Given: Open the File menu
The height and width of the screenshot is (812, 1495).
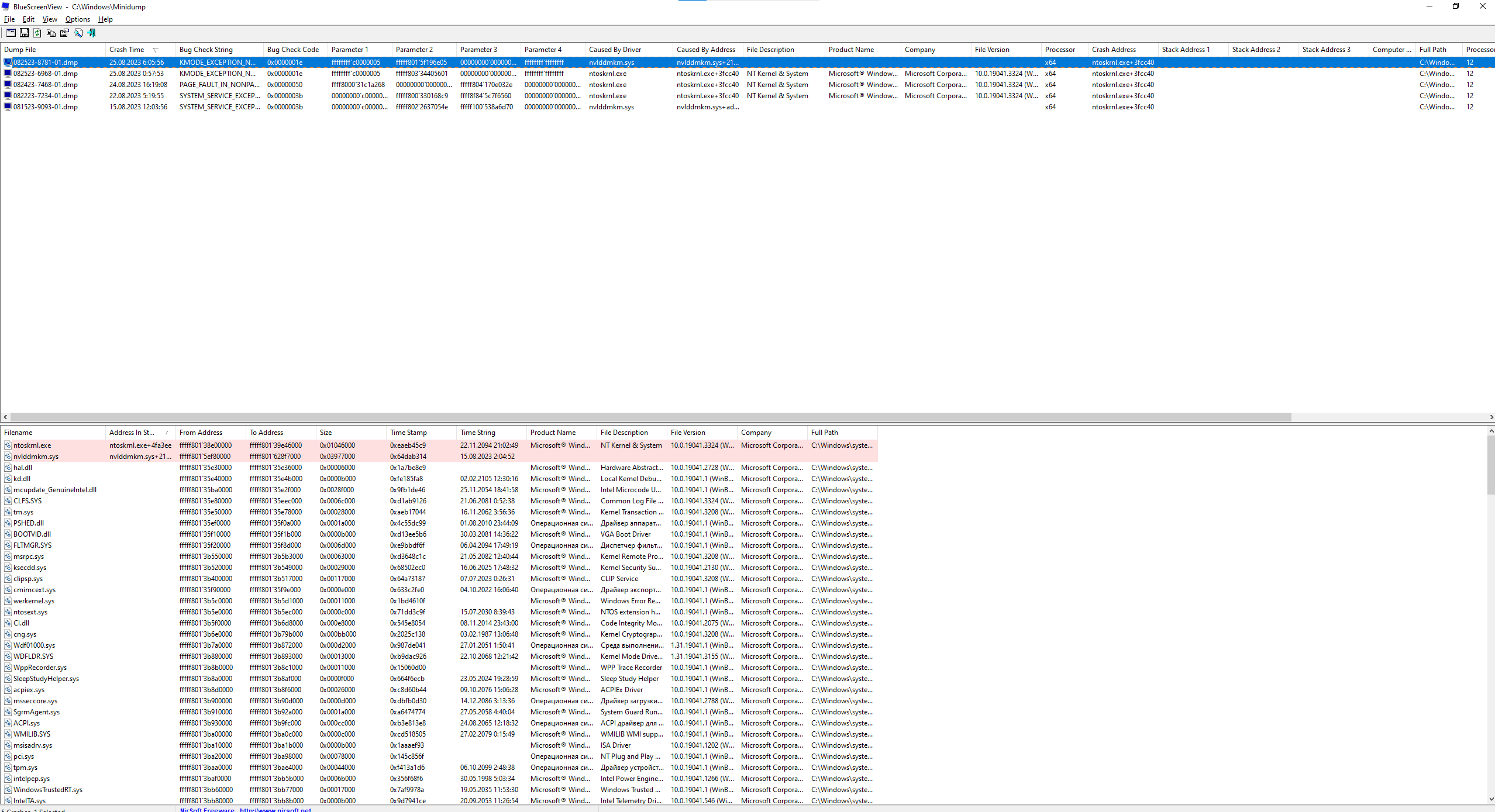Looking at the screenshot, I should pos(9,19).
